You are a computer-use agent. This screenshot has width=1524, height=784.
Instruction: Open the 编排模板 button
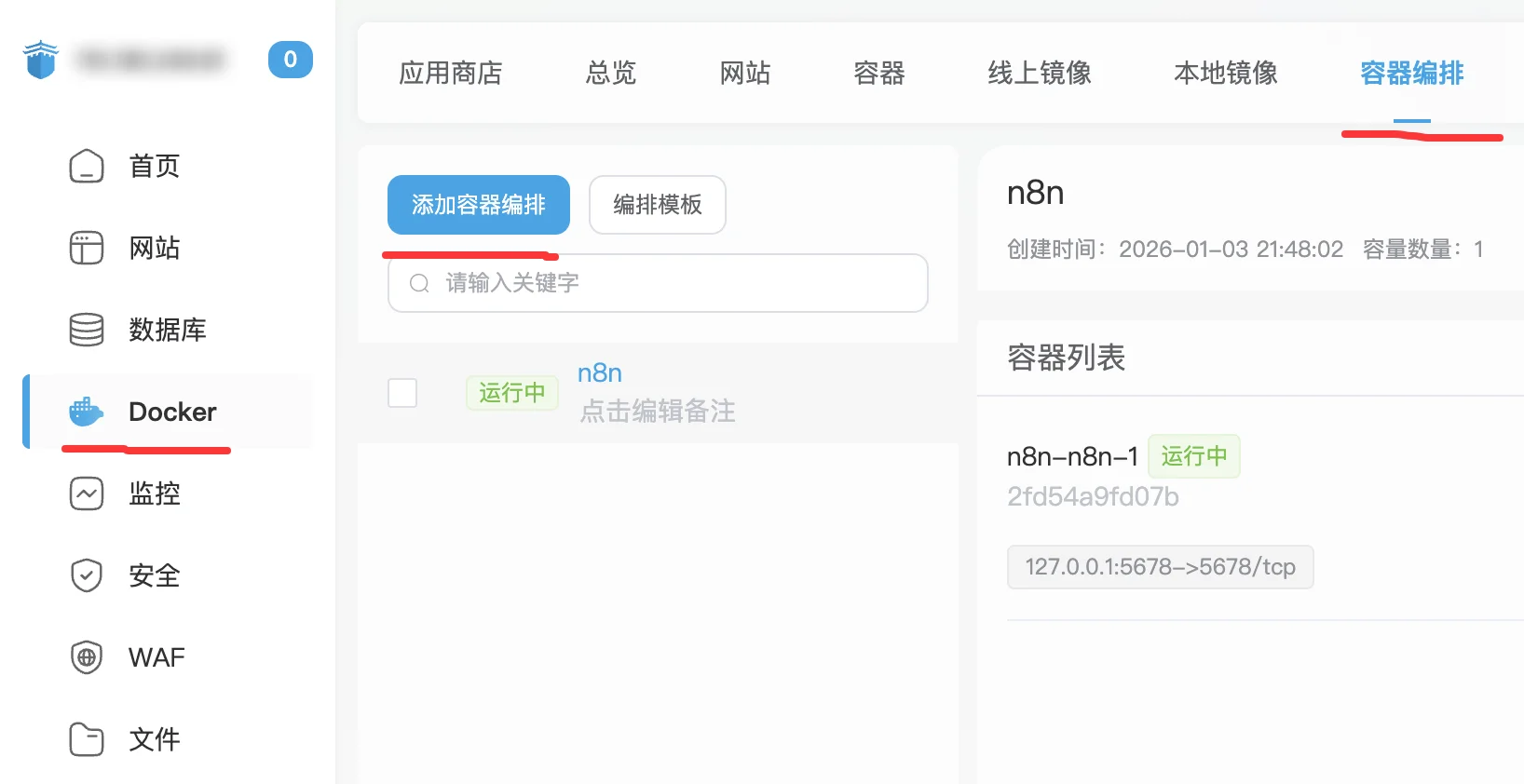click(x=658, y=205)
